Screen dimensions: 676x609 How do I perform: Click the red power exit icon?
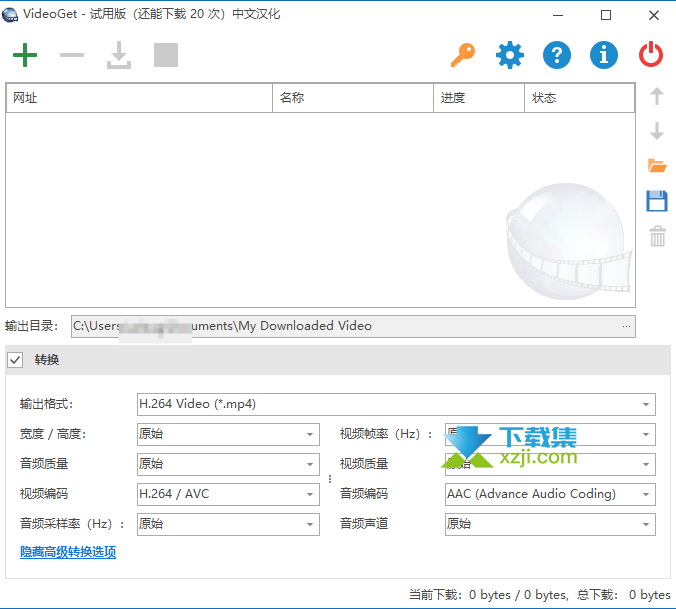tap(651, 55)
